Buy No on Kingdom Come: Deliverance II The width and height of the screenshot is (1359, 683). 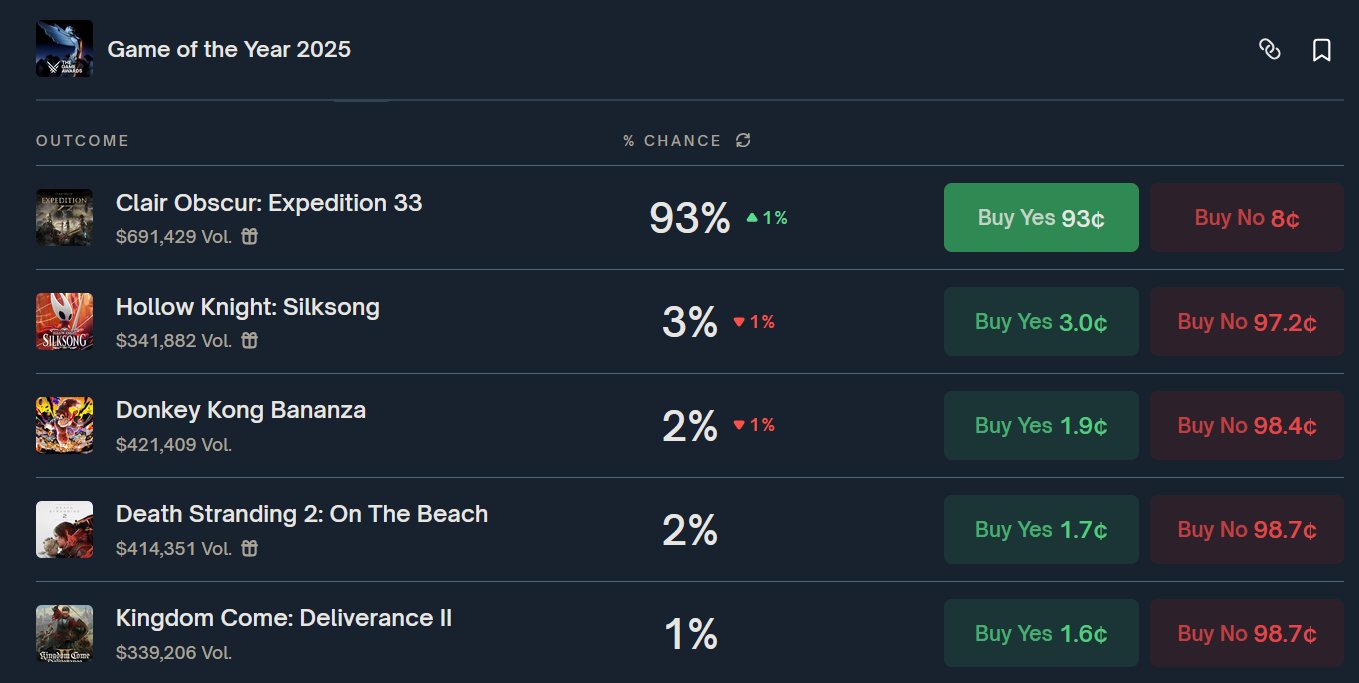click(1246, 633)
